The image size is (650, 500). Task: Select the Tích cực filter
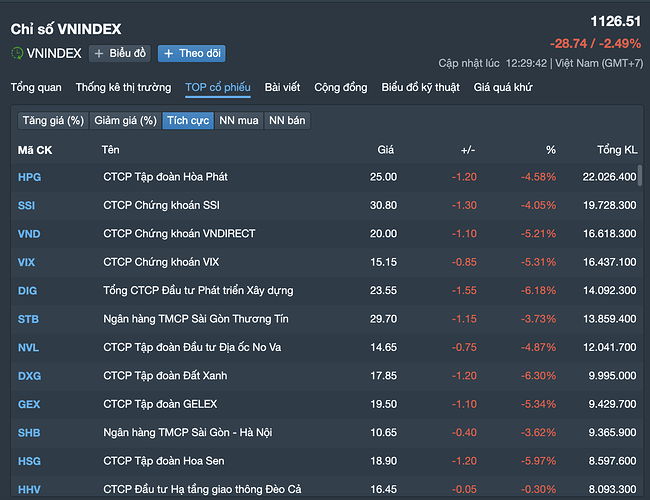point(188,120)
